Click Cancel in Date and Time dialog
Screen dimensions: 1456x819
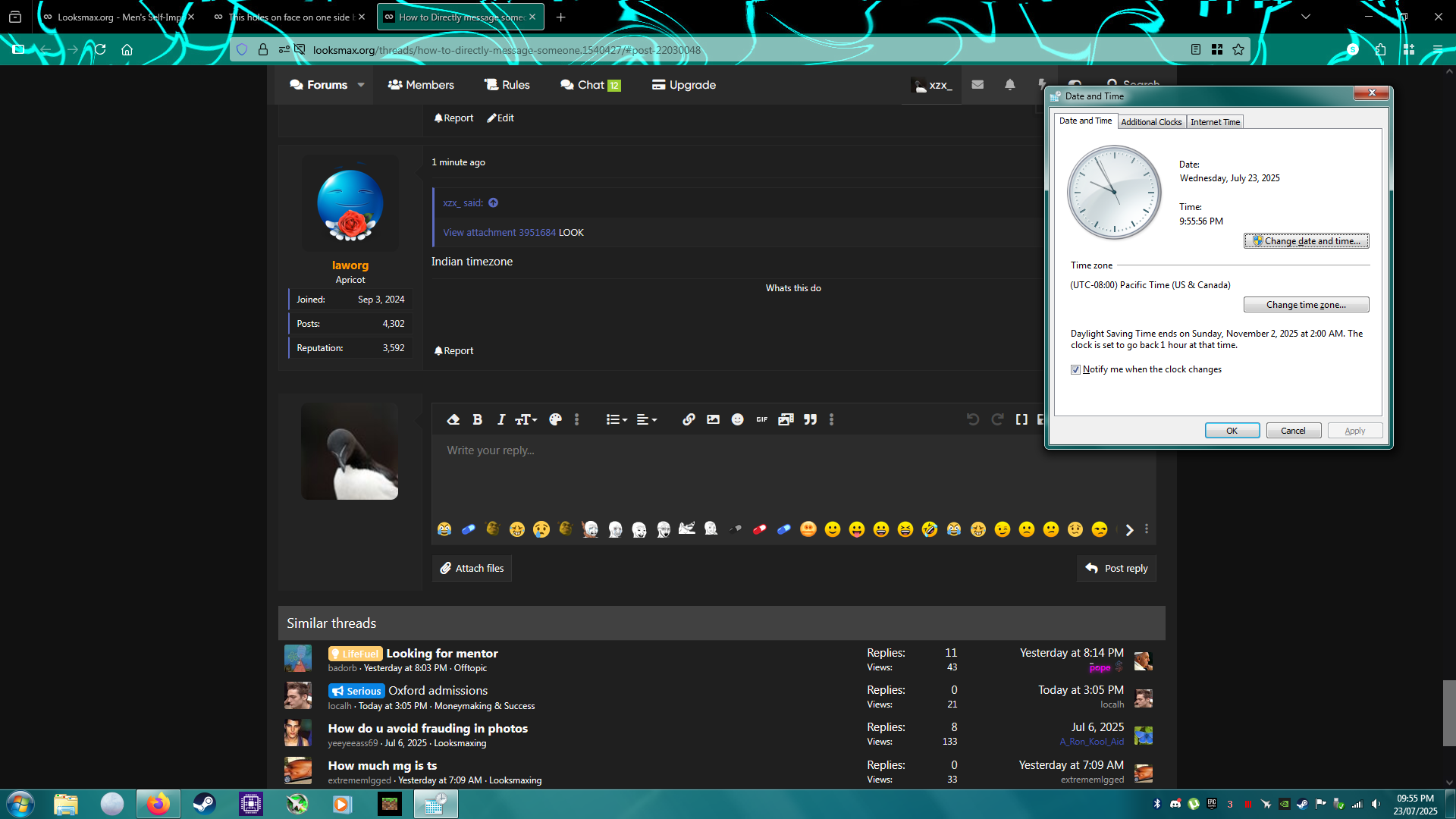pyautogui.click(x=1293, y=431)
